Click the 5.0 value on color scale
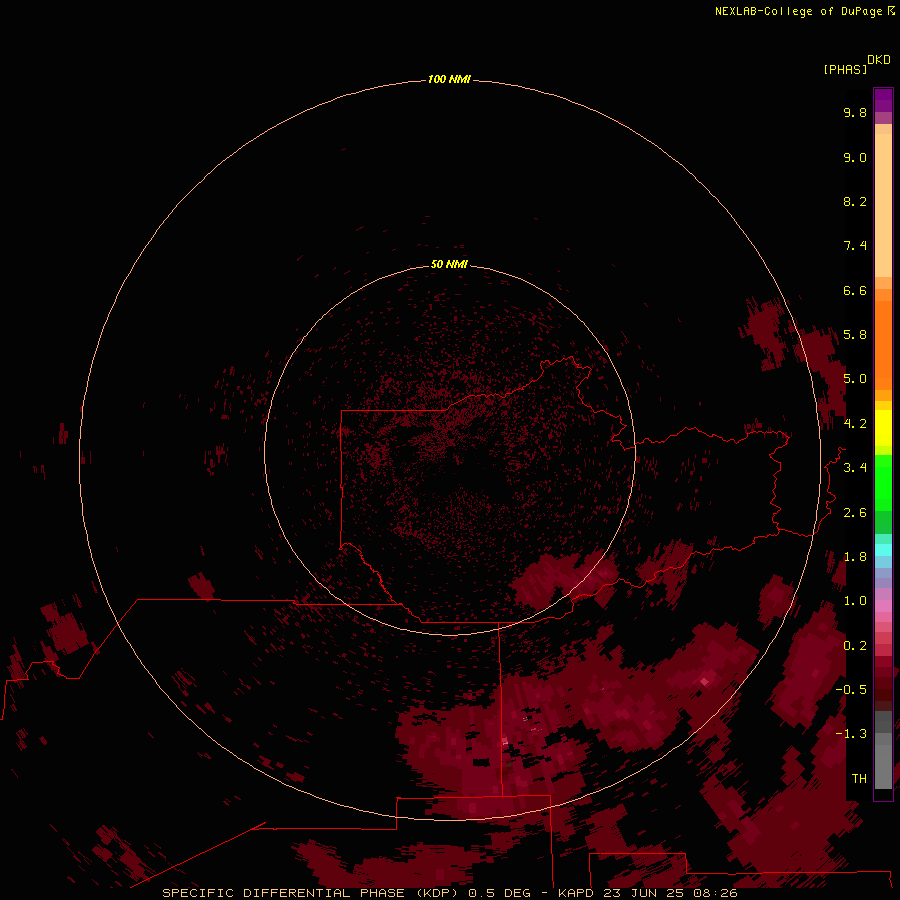 click(855, 379)
